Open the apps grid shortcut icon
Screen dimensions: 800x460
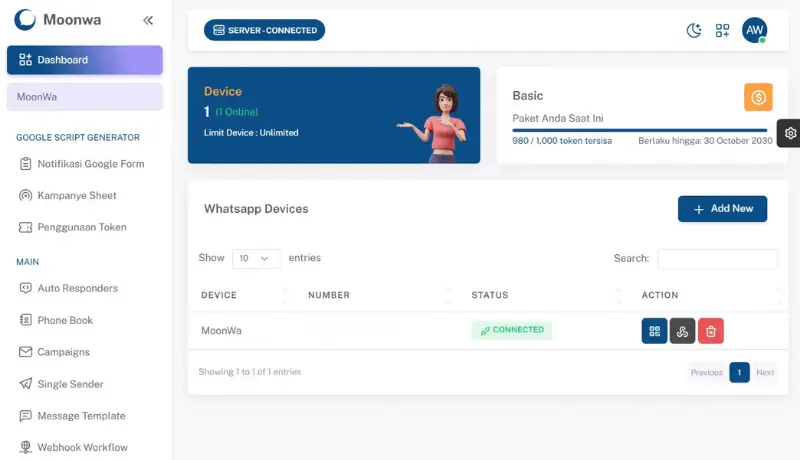coord(722,31)
